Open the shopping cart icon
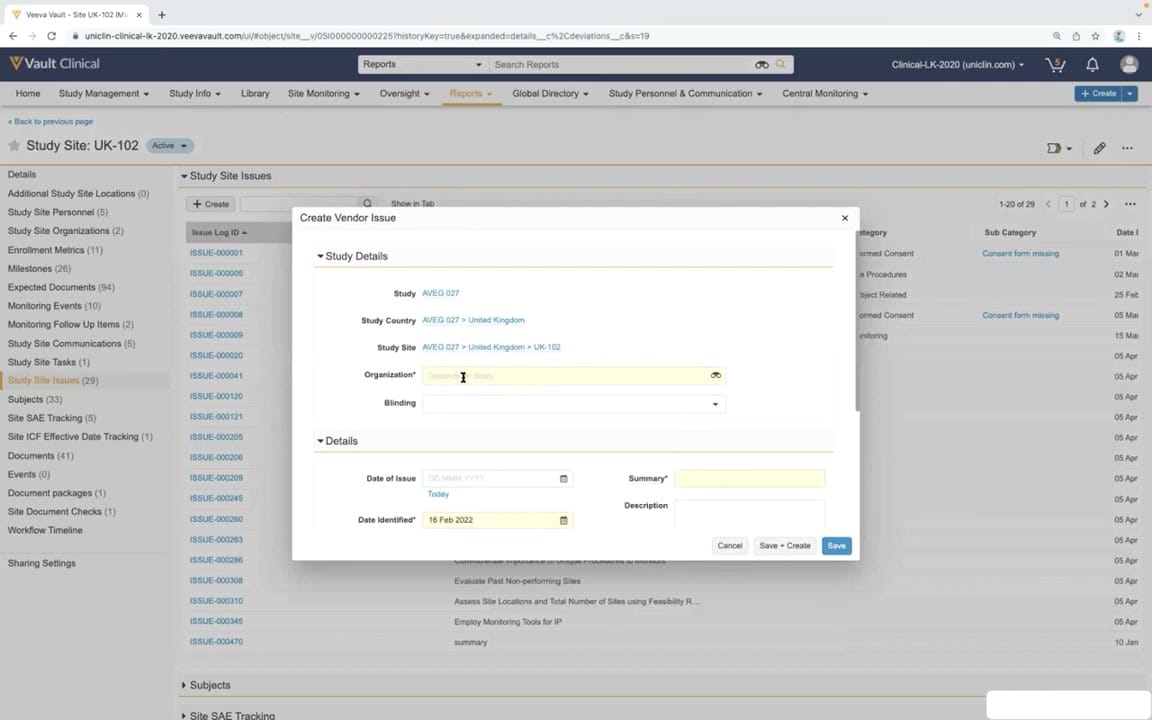Screen dimensions: 1152x720 (x=1055, y=65)
